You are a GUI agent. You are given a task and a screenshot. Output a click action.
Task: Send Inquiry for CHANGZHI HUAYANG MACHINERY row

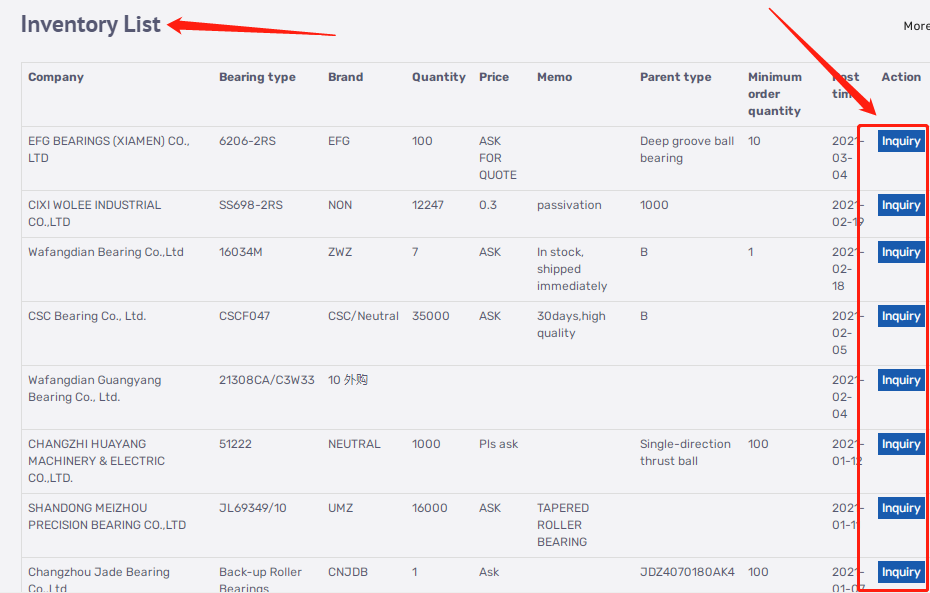(x=900, y=444)
